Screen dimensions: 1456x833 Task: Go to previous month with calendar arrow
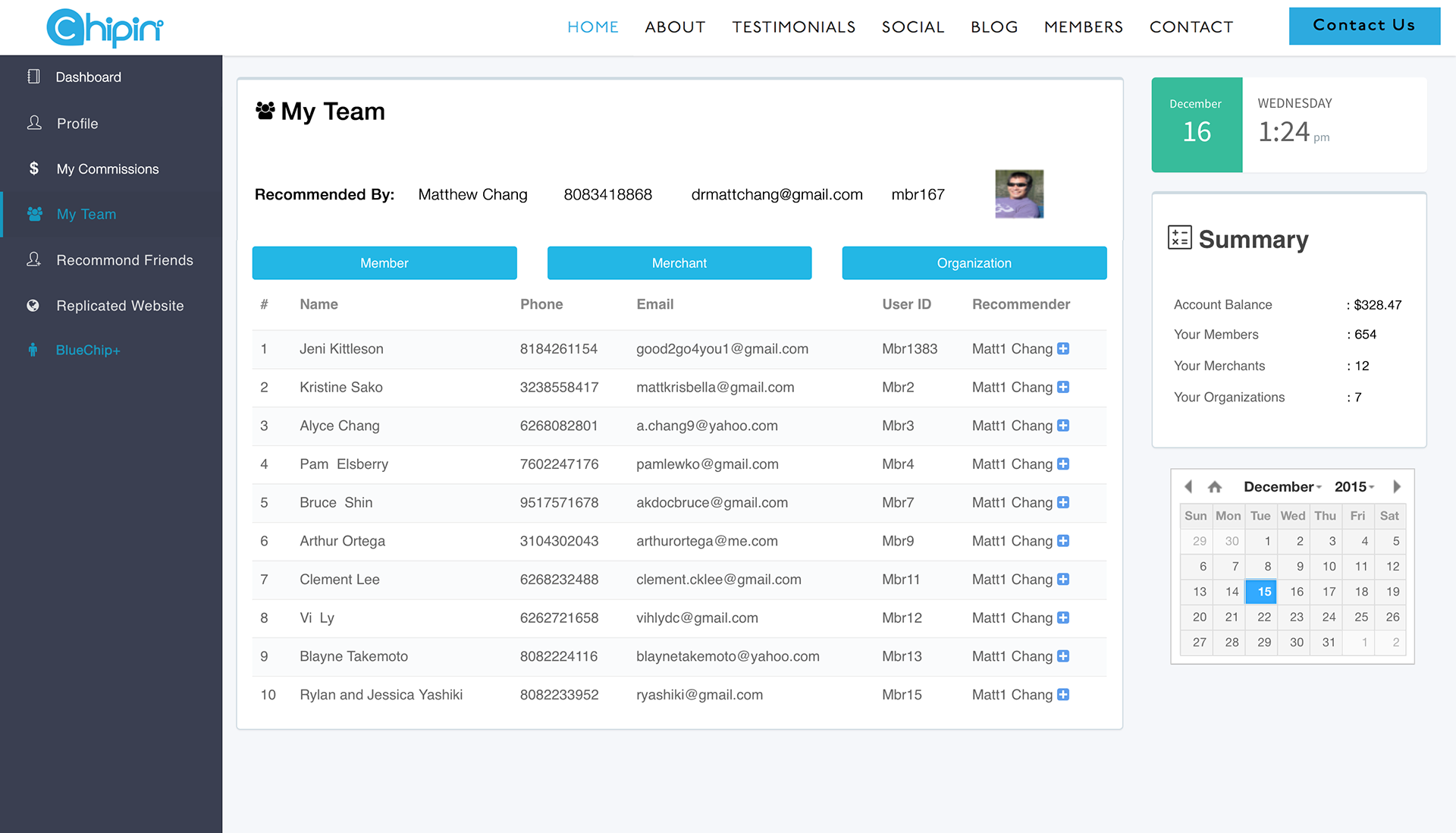click(1188, 487)
